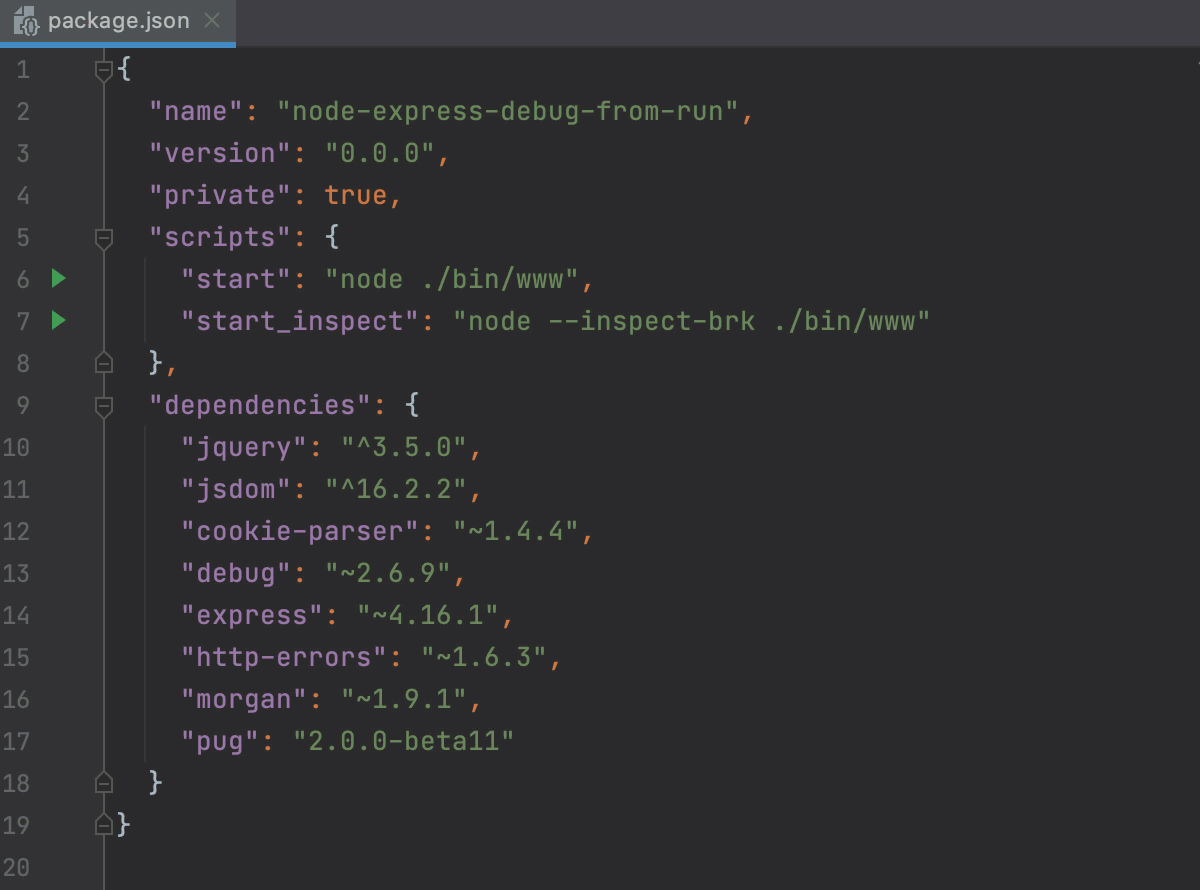
Task: Run the start_inspect script from the gutter
Action: [x=58, y=321]
